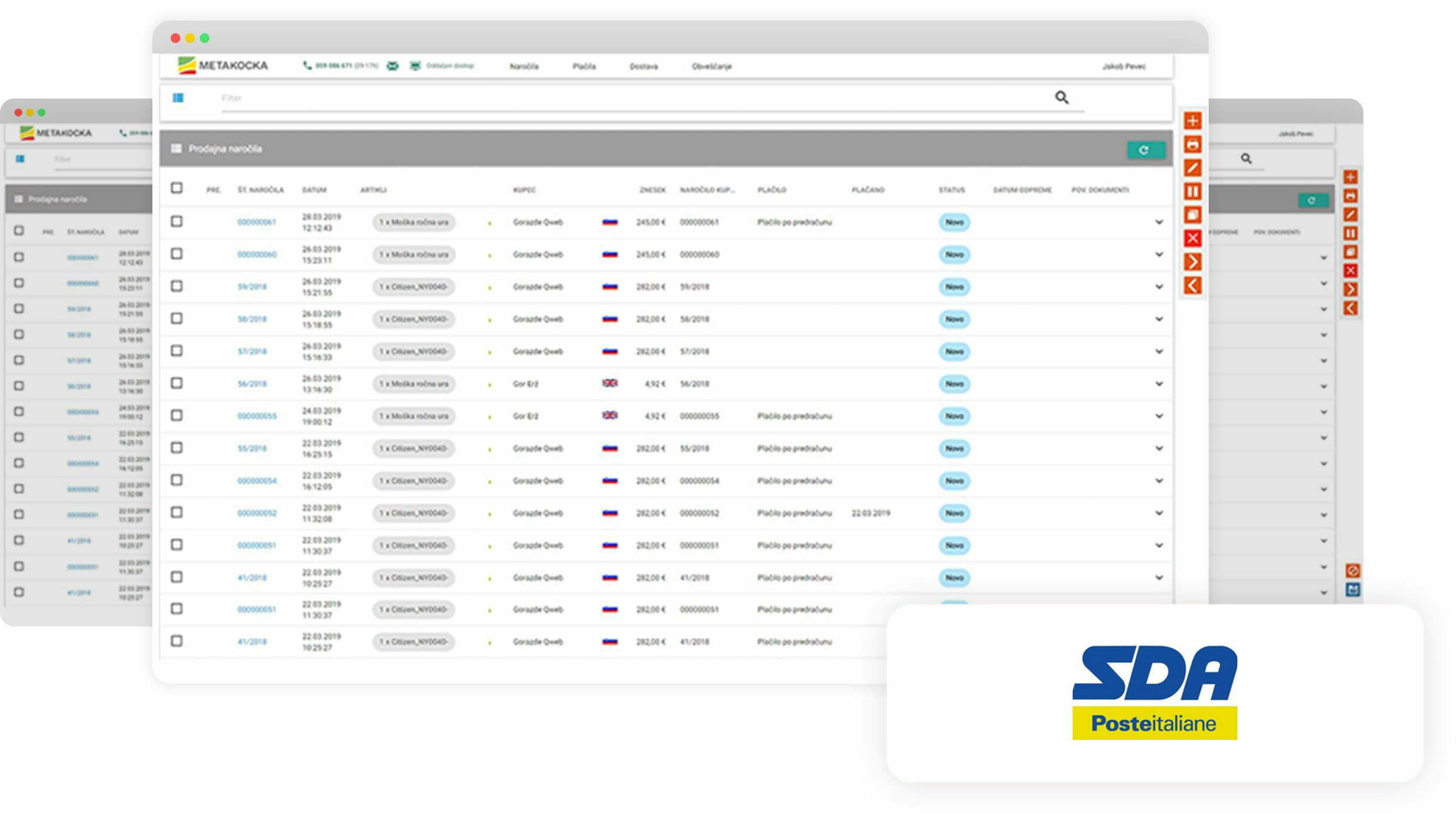Image resolution: width=1456 pixels, height=814 pixels.
Task: Check the box for order 56/2018
Action: tap(176, 383)
